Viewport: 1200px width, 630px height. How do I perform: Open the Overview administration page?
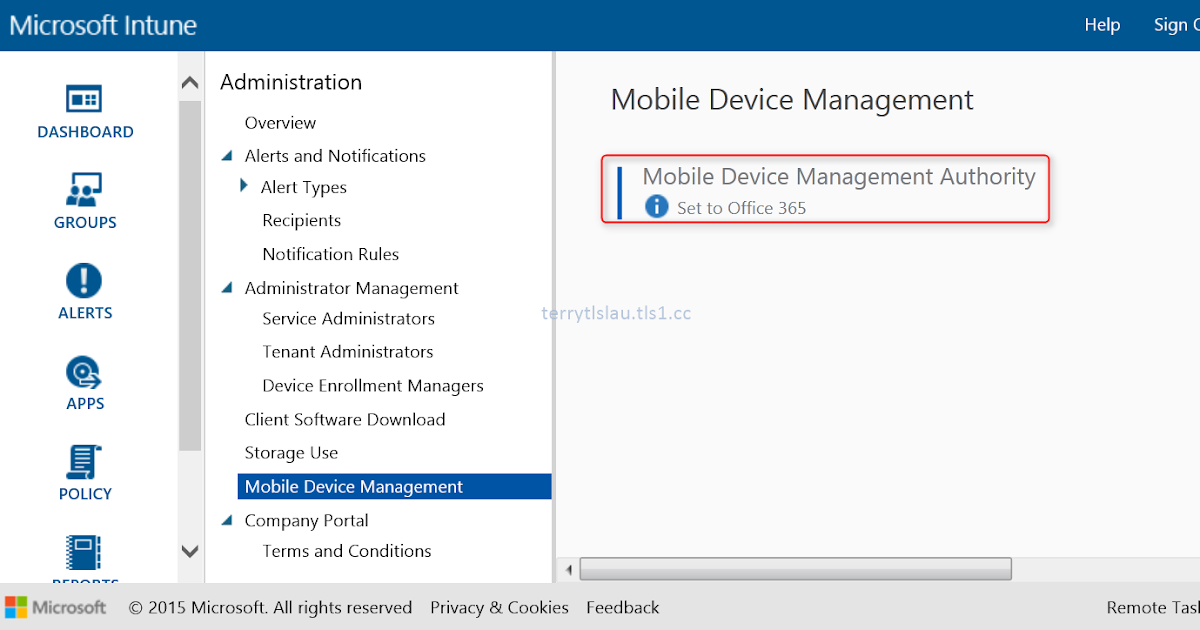tap(280, 122)
